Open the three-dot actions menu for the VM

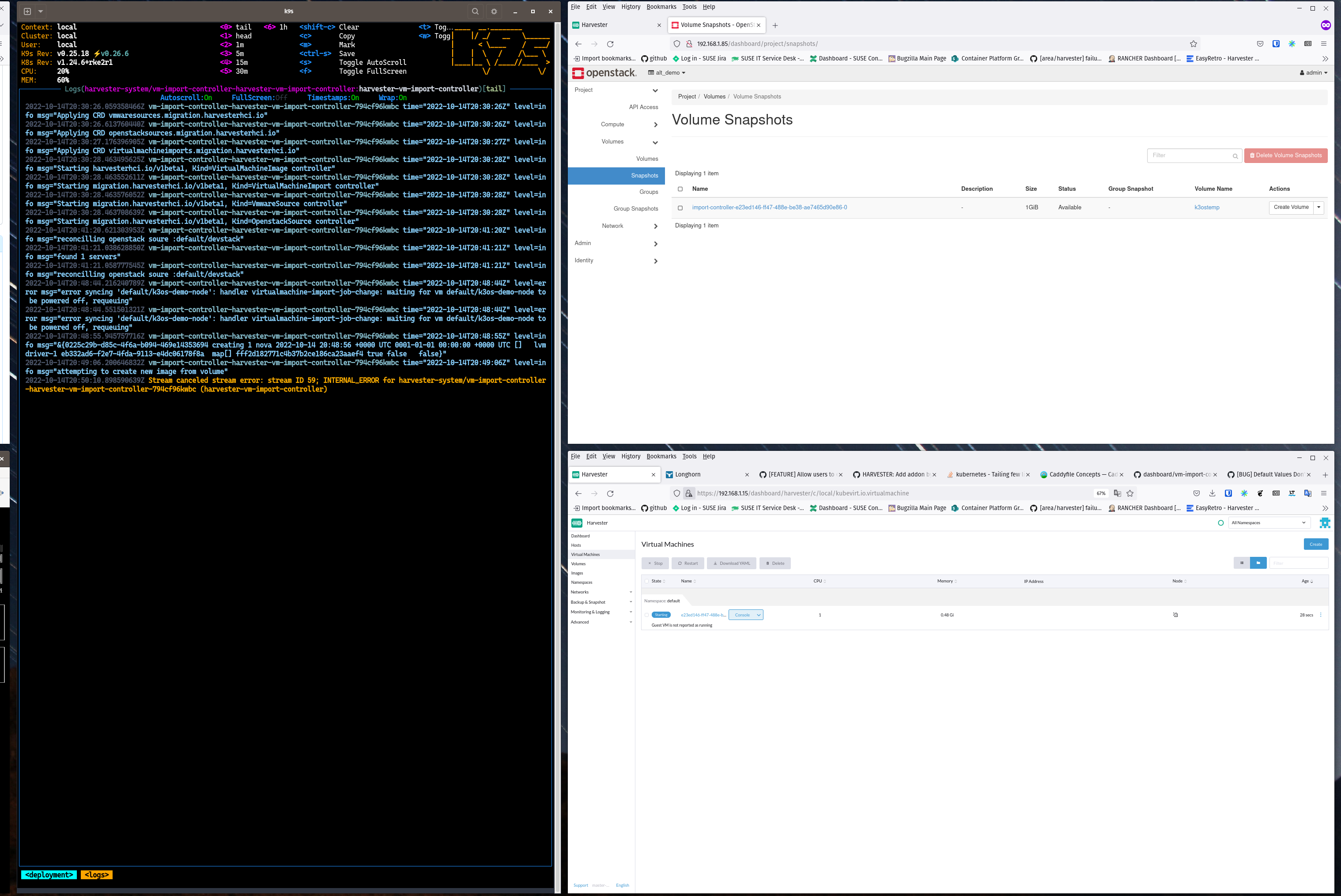pos(1320,615)
